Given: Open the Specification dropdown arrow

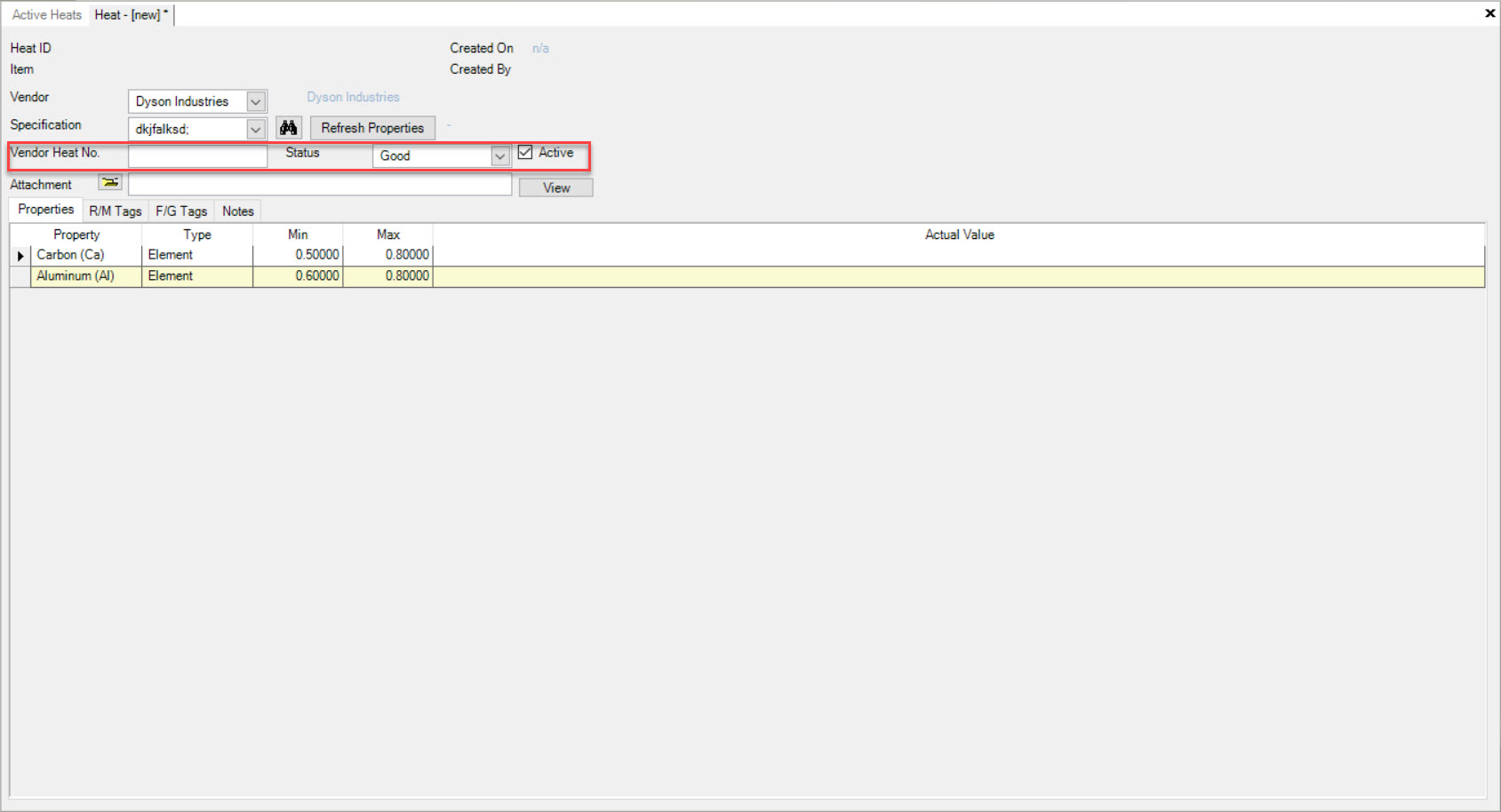Looking at the screenshot, I should point(256,129).
